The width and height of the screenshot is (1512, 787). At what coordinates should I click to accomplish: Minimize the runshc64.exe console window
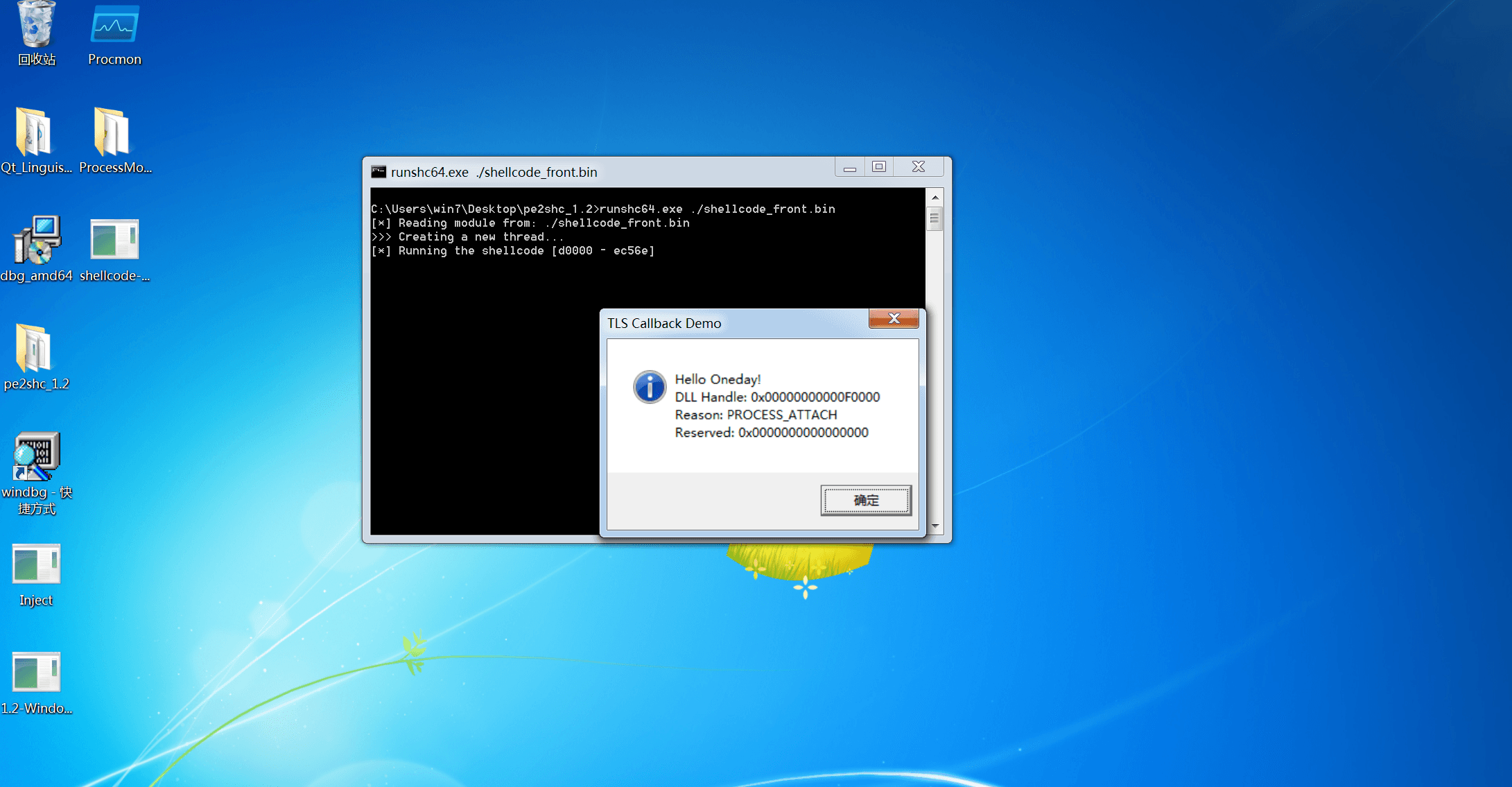tap(849, 167)
